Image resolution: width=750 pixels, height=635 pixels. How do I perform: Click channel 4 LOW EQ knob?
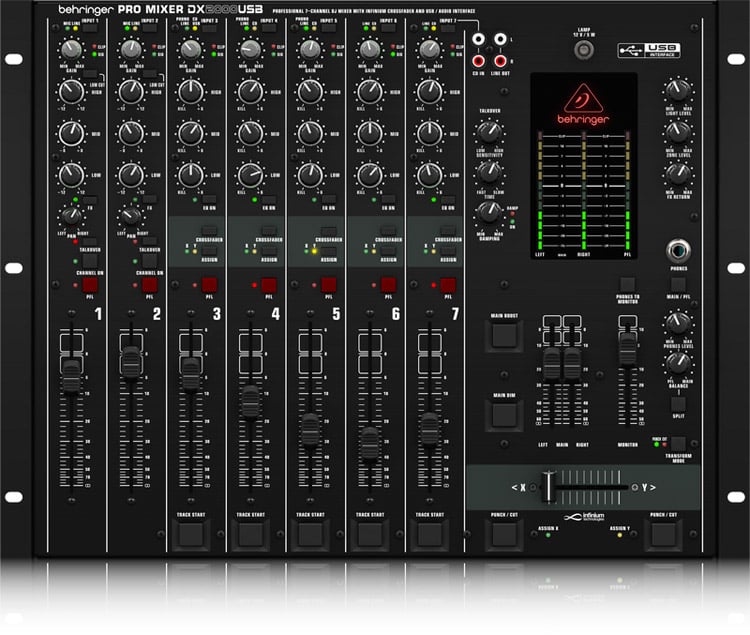coord(250,175)
